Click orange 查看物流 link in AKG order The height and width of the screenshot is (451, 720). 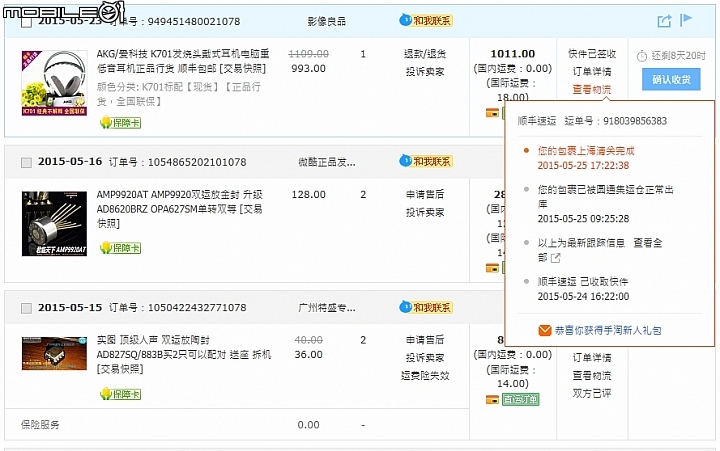click(x=592, y=90)
